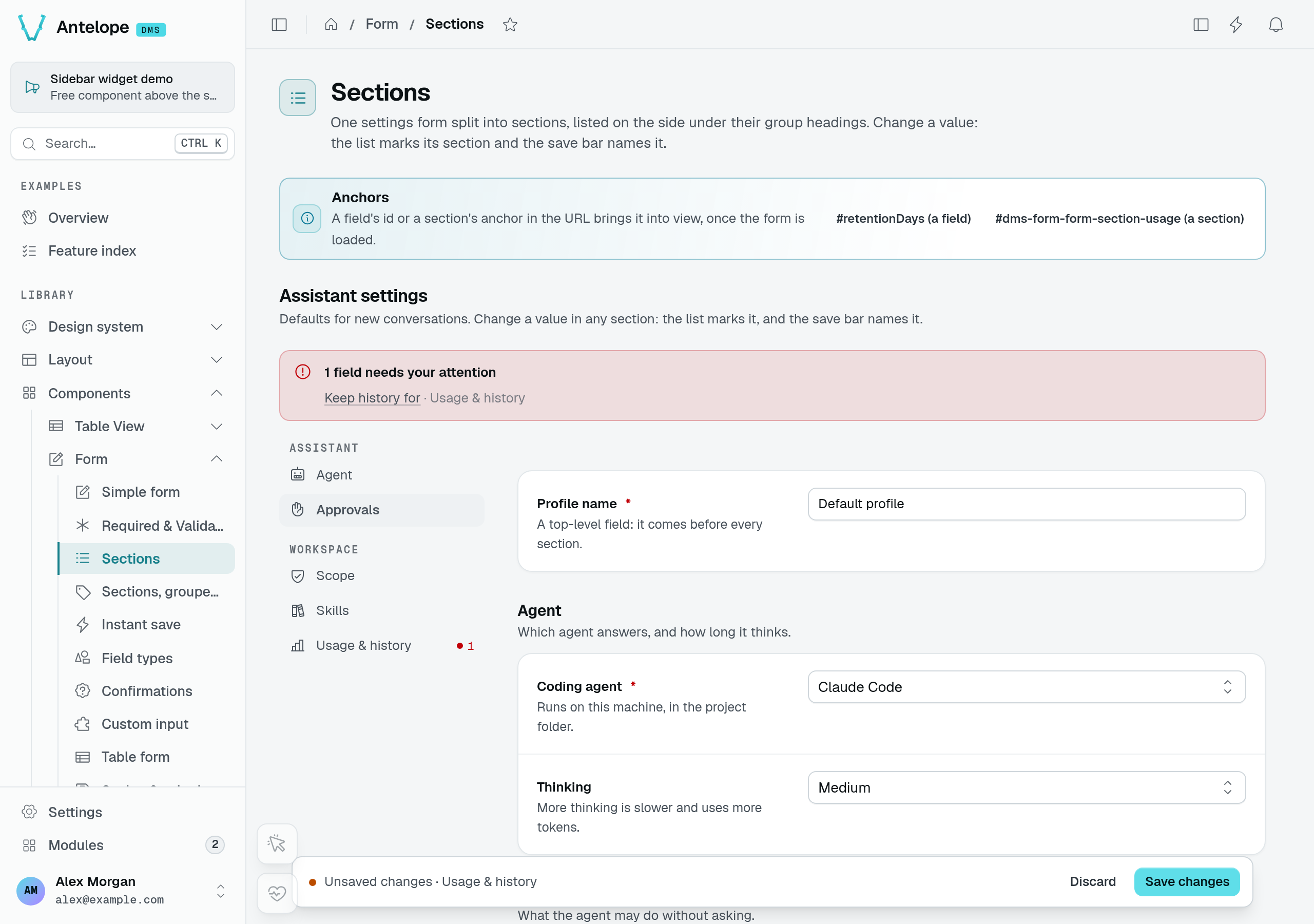Viewport: 1314px width, 924px height.
Task: Click the Agent robot icon in section list
Action: click(x=298, y=475)
